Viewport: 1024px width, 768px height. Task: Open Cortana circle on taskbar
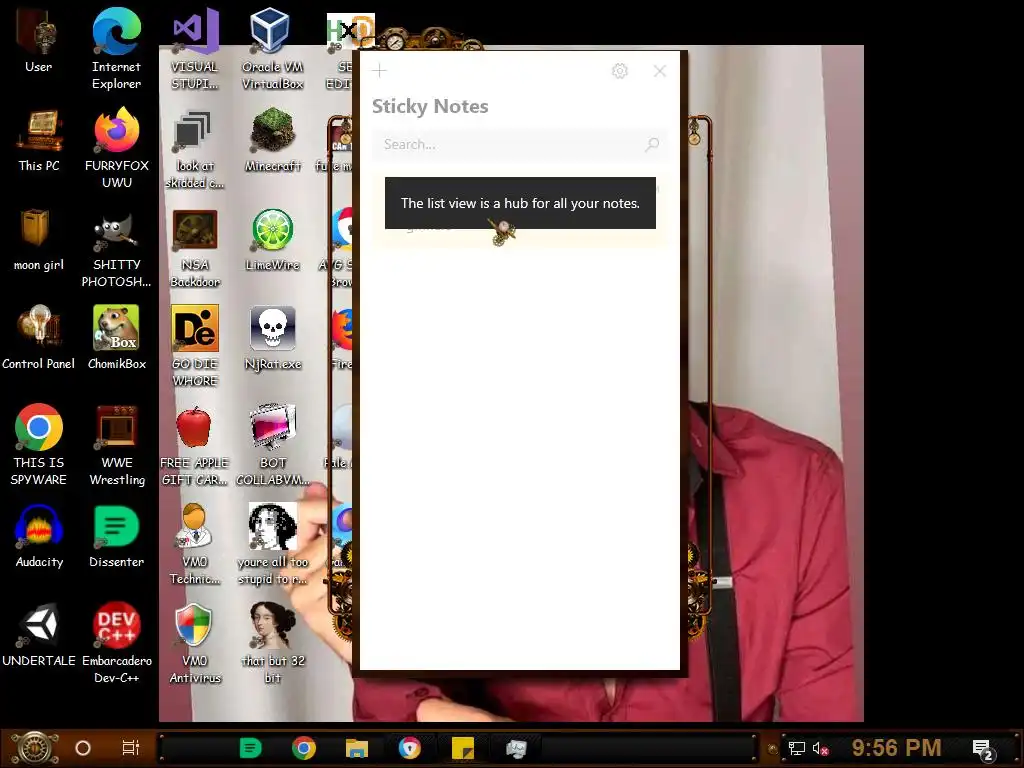click(x=83, y=748)
